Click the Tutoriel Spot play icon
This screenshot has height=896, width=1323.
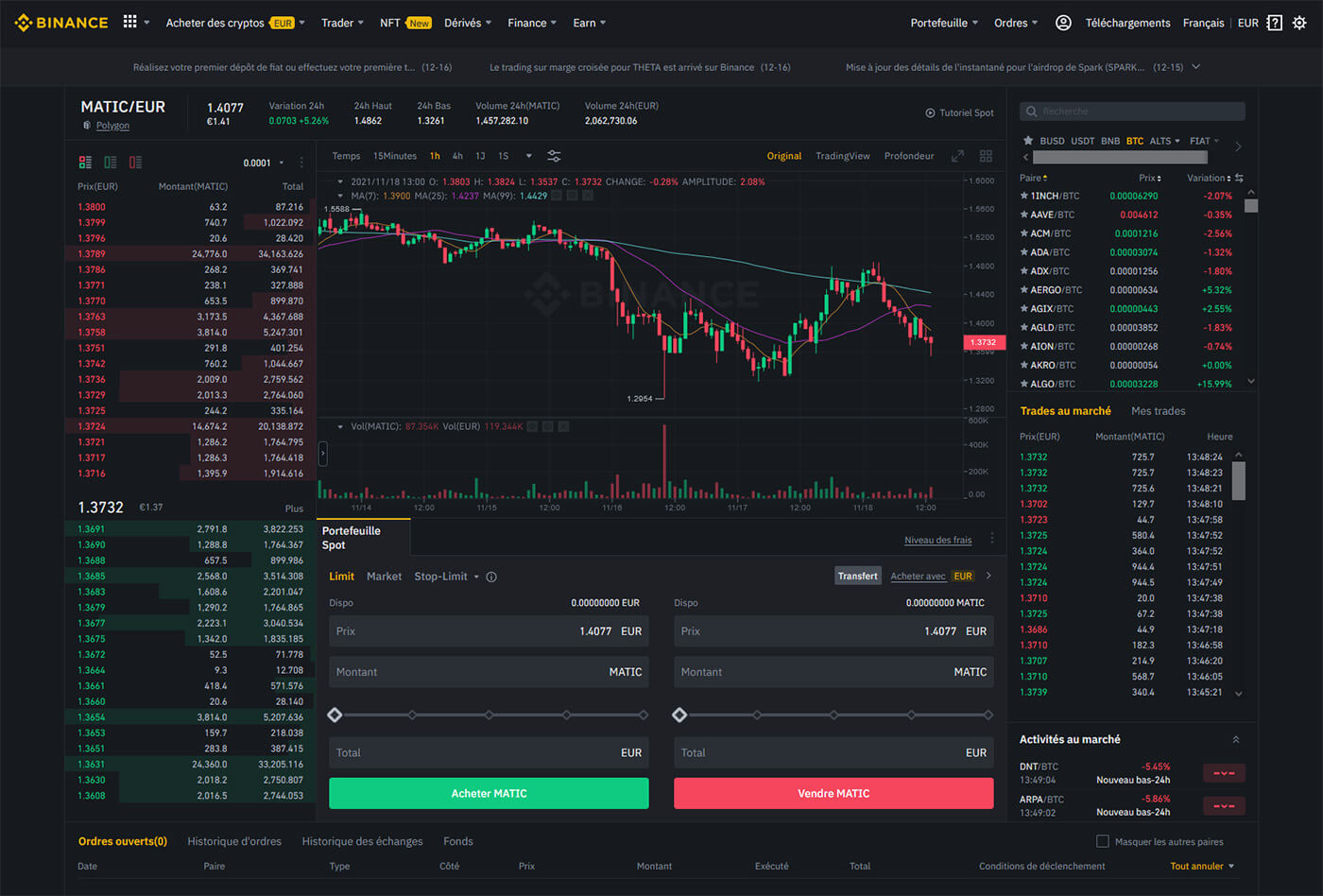coord(930,112)
